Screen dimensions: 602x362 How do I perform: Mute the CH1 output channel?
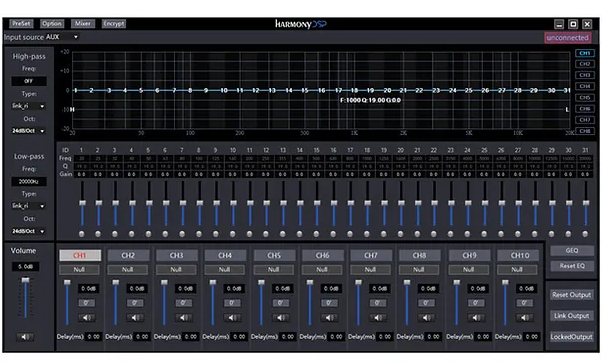(x=87, y=318)
